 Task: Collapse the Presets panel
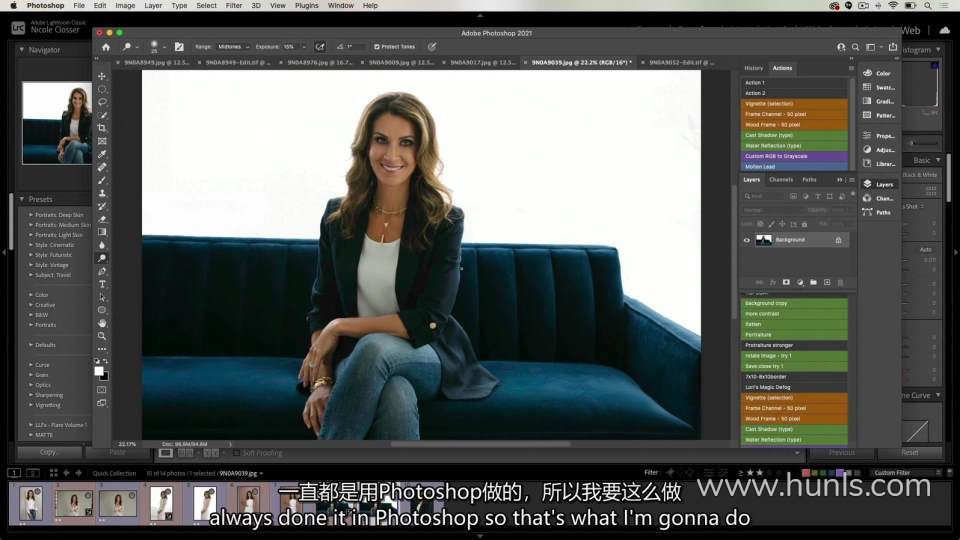click(x=22, y=199)
